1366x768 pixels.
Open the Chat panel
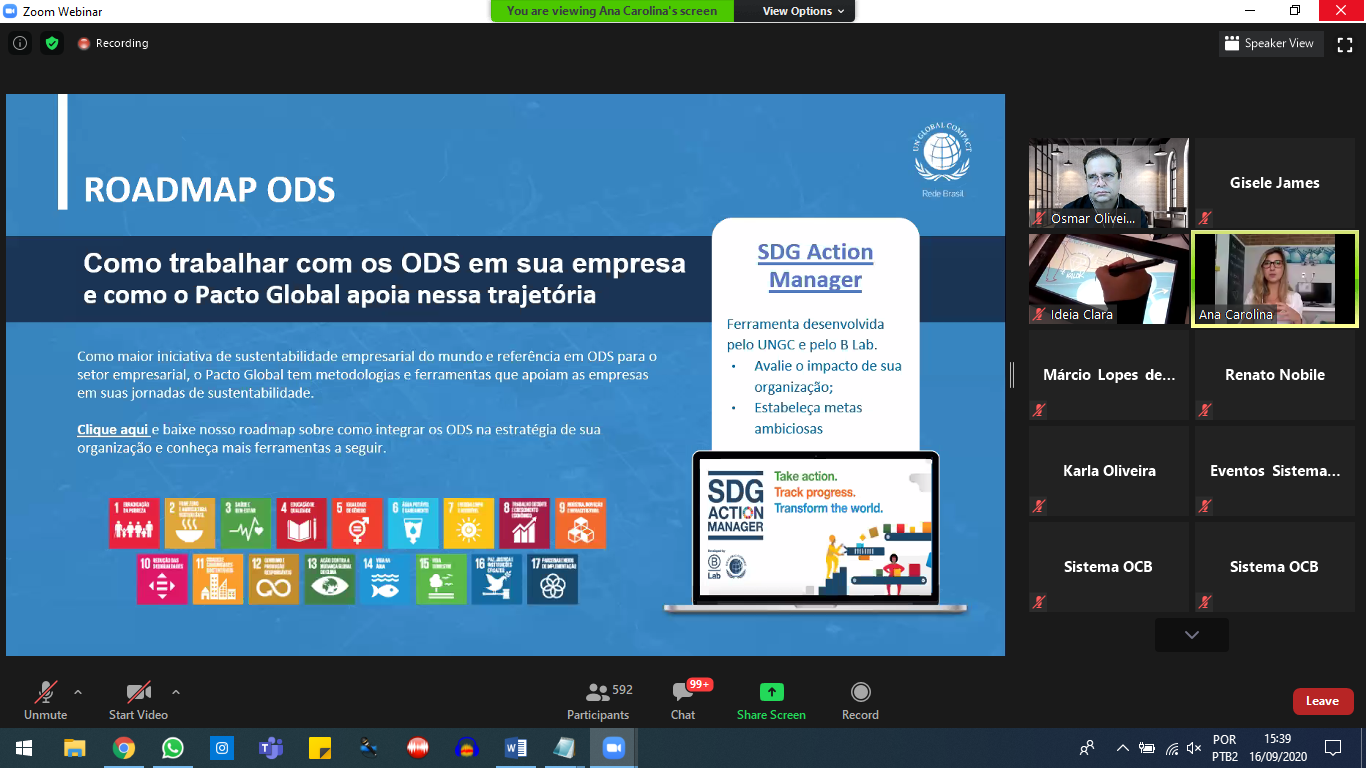683,700
